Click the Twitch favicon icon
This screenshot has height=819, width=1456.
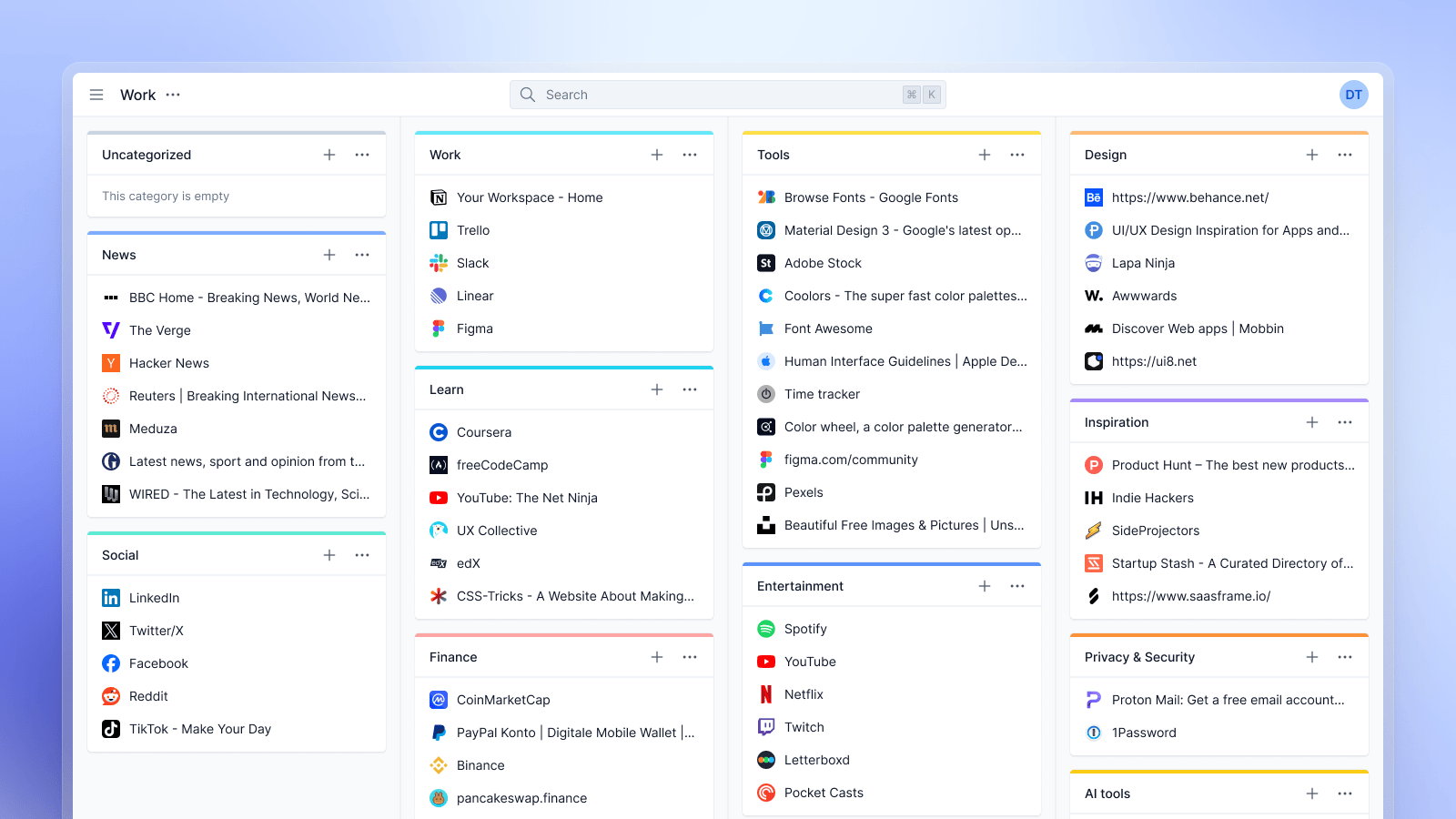[x=766, y=727]
